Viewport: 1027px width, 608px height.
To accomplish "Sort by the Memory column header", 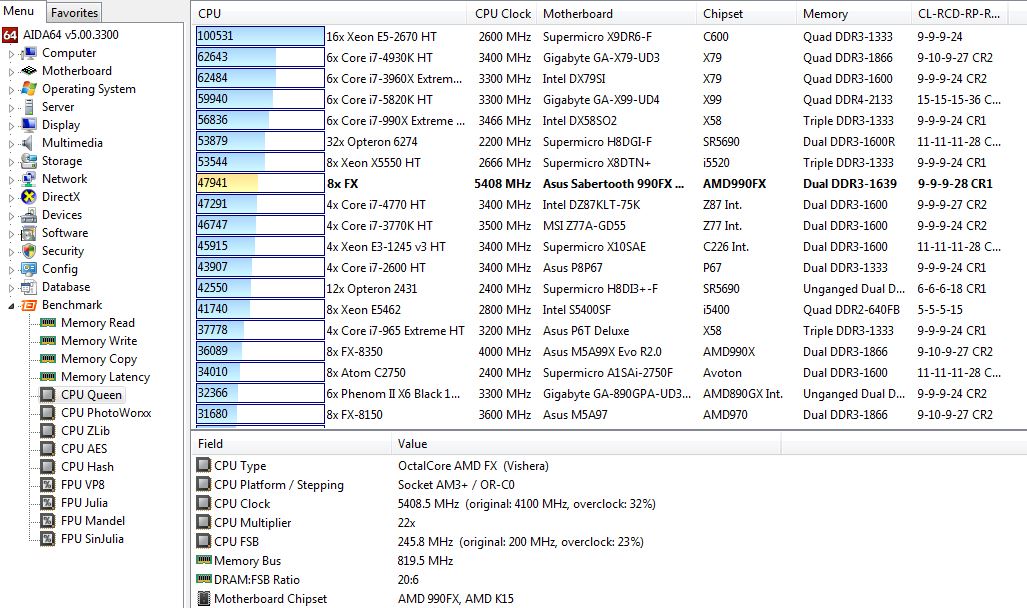I will tap(854, 13).
